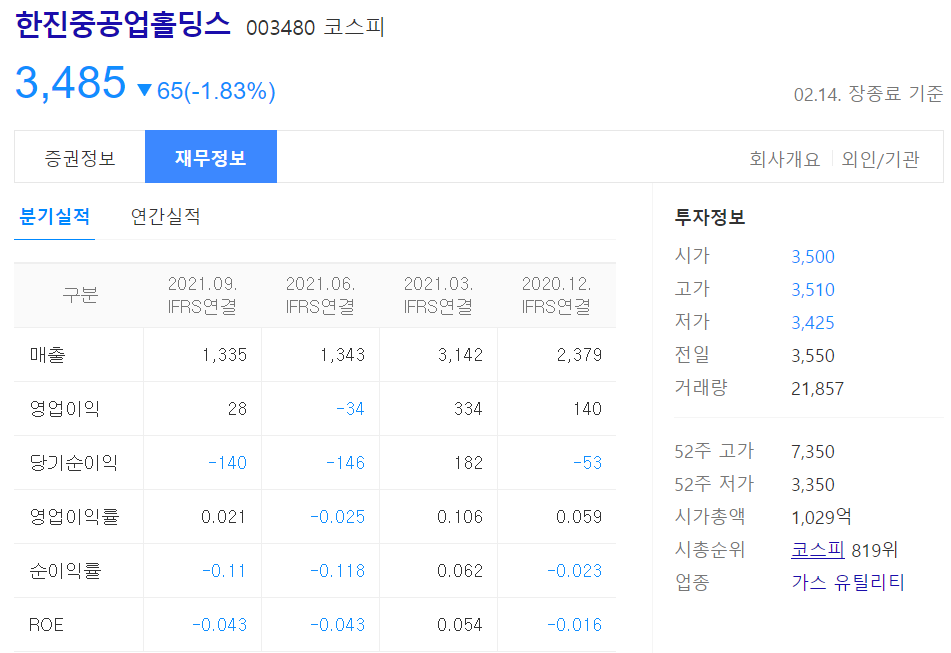The height and width of the screenshot is (653, 951).
Task: Click the 2021.06. IFRS연결 column header
Action: coord(320,295)
